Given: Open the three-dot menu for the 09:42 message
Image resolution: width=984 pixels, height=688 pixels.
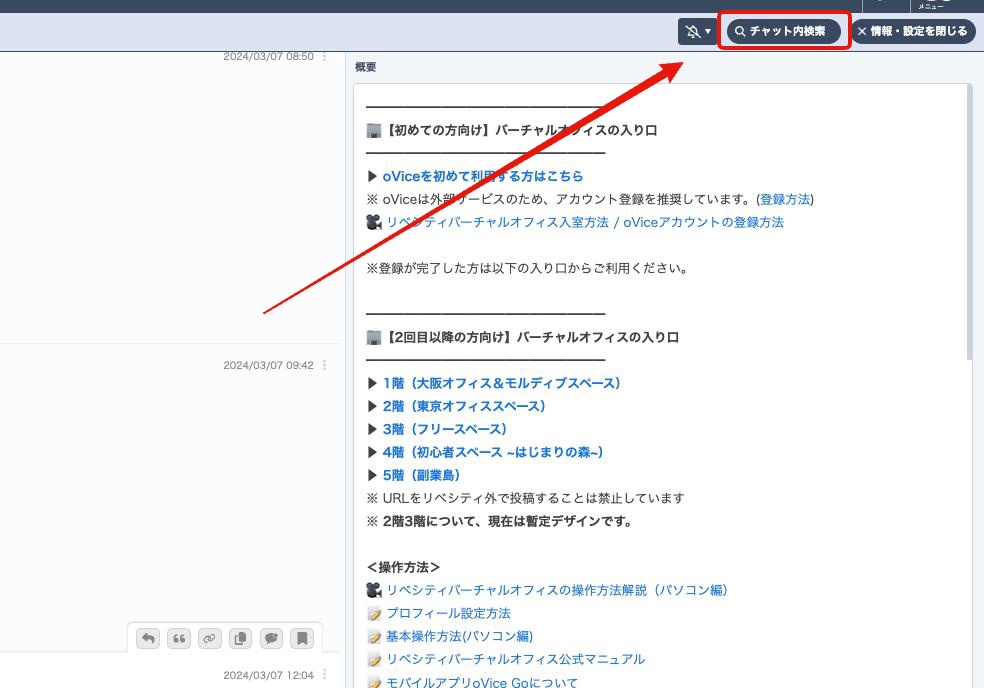Looking at the screenshot, I should (x=324, y=366).
